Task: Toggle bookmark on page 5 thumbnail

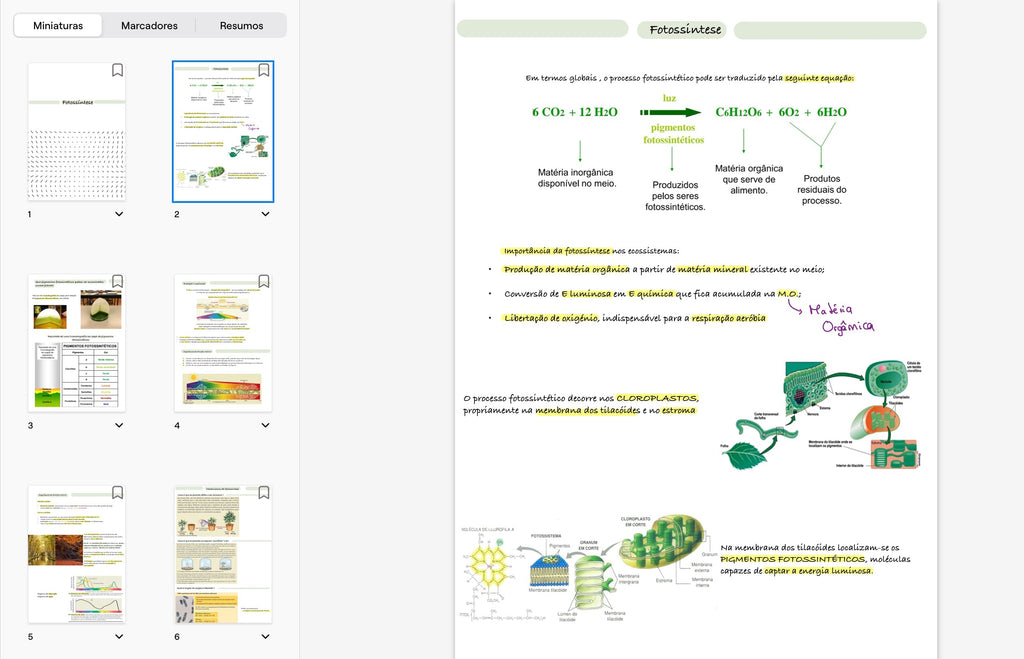Action: pos(118,492)
